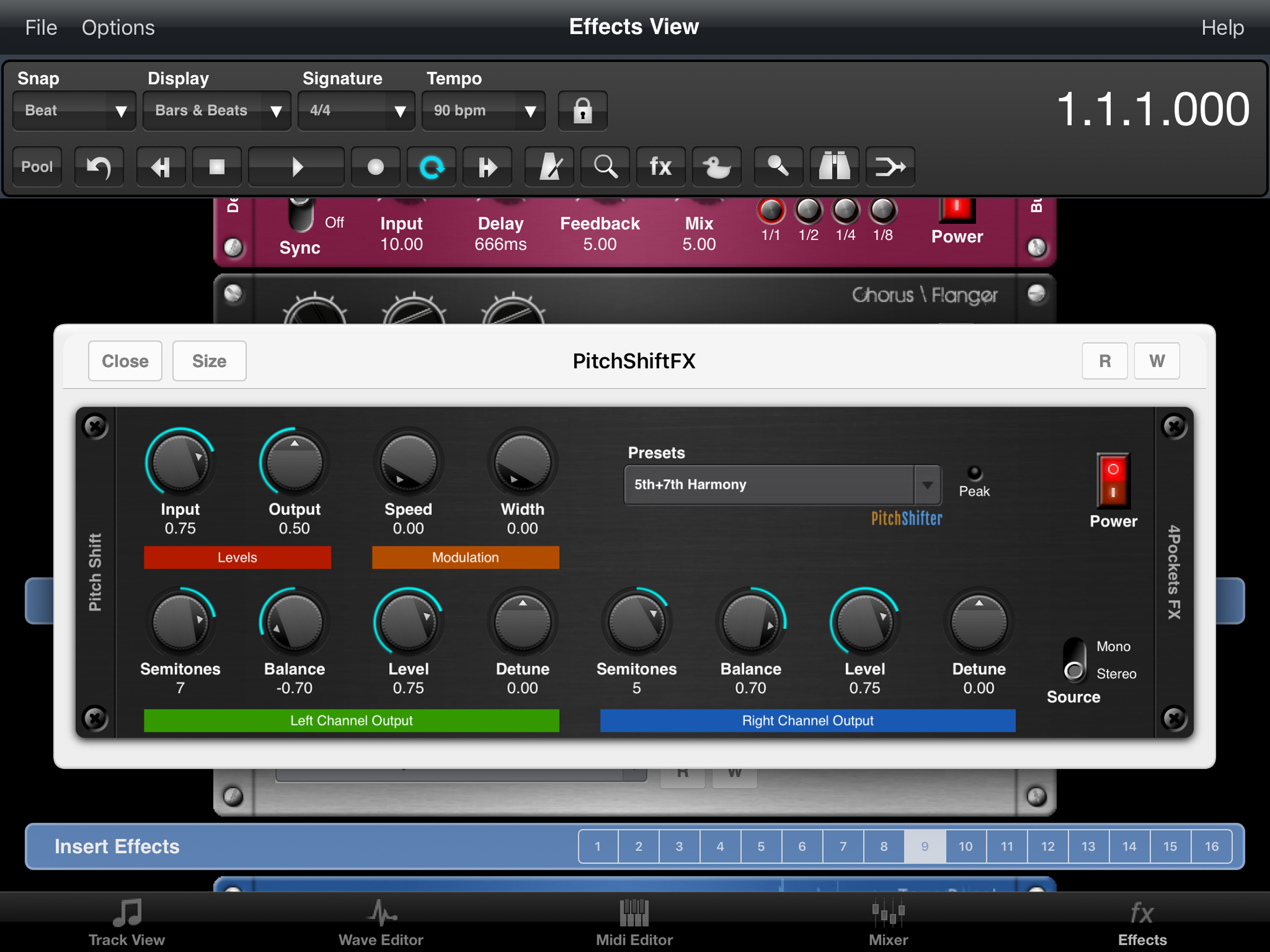The height and width of the screenshot is (952, 1270).
Task: Open the Options menu
Action: [x=118, y=27]
